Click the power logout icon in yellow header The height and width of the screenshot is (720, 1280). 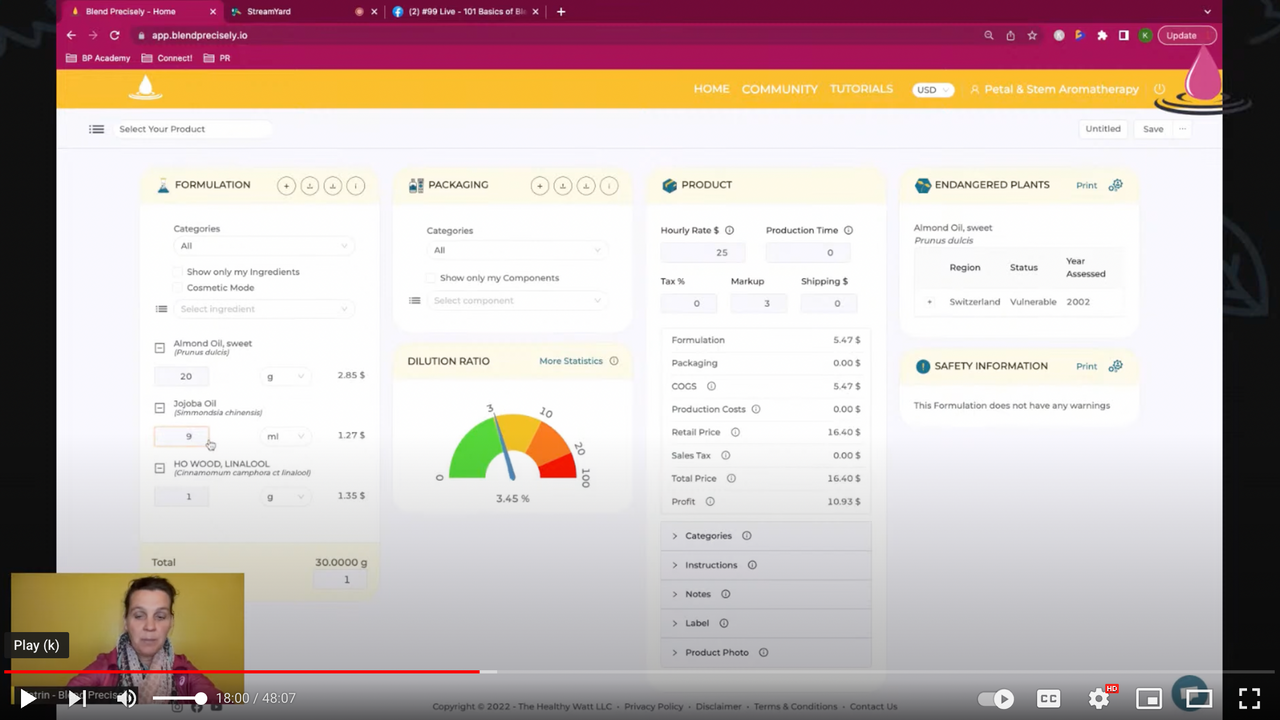click(x=1160, y=89)
